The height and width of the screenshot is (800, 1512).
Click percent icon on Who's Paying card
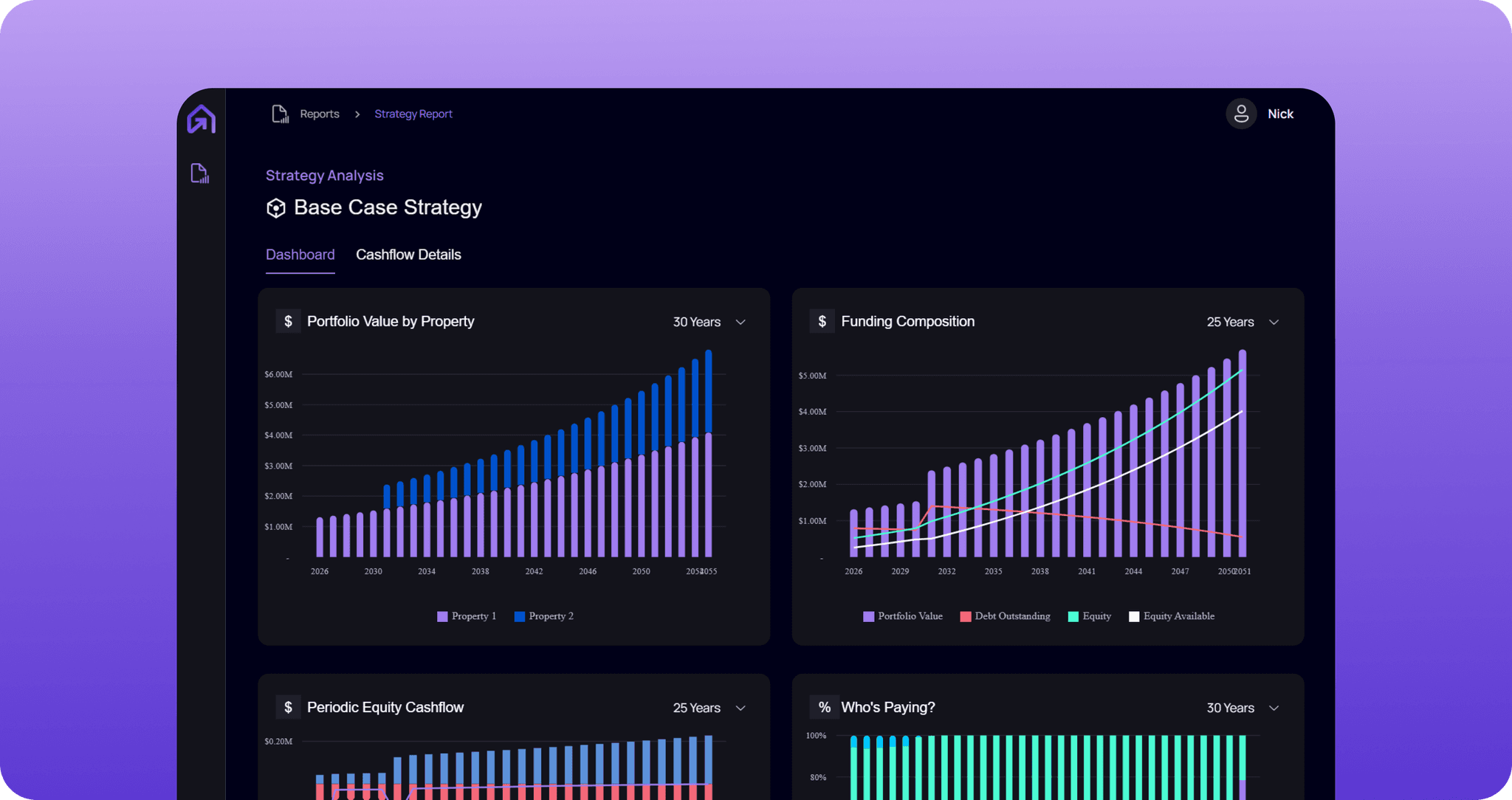(x=824, y=707)
